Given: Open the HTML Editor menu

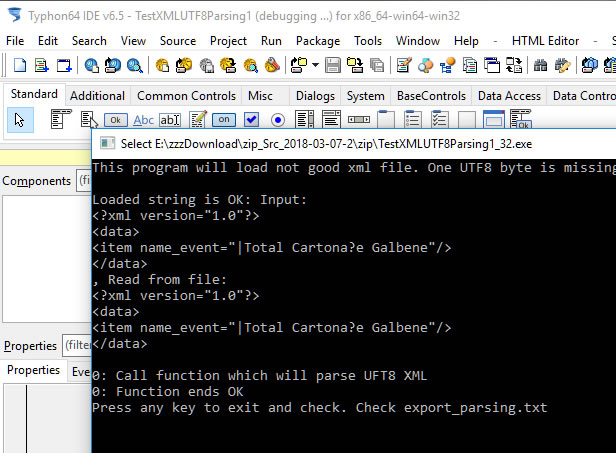Looking at the screenshot, I should pos(545,41).
